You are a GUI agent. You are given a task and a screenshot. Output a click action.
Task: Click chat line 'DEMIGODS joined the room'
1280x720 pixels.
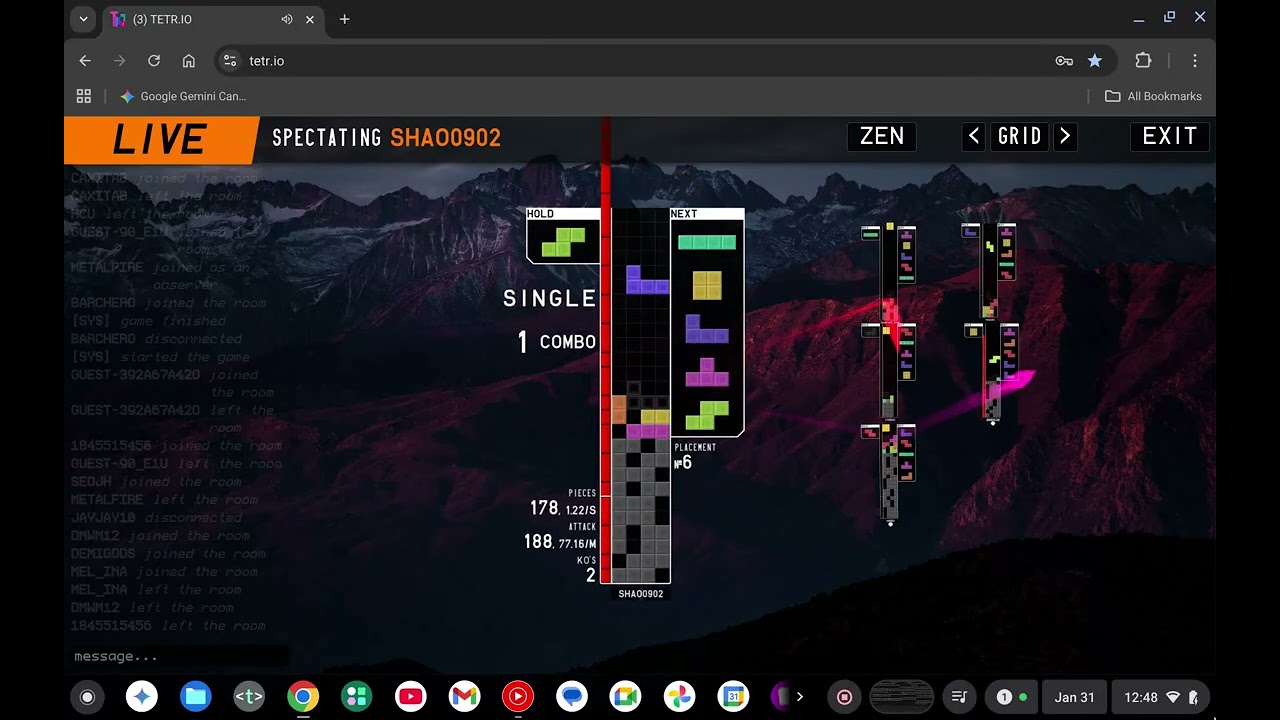(x=168, y=554)
